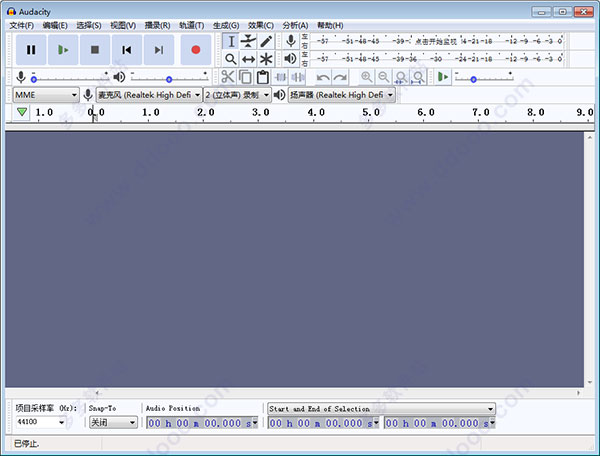Open the 麦克风 recording device dropdown
The width and height of the screenshot is (600, 456).
pyautogui.click(x=149, y=95)
